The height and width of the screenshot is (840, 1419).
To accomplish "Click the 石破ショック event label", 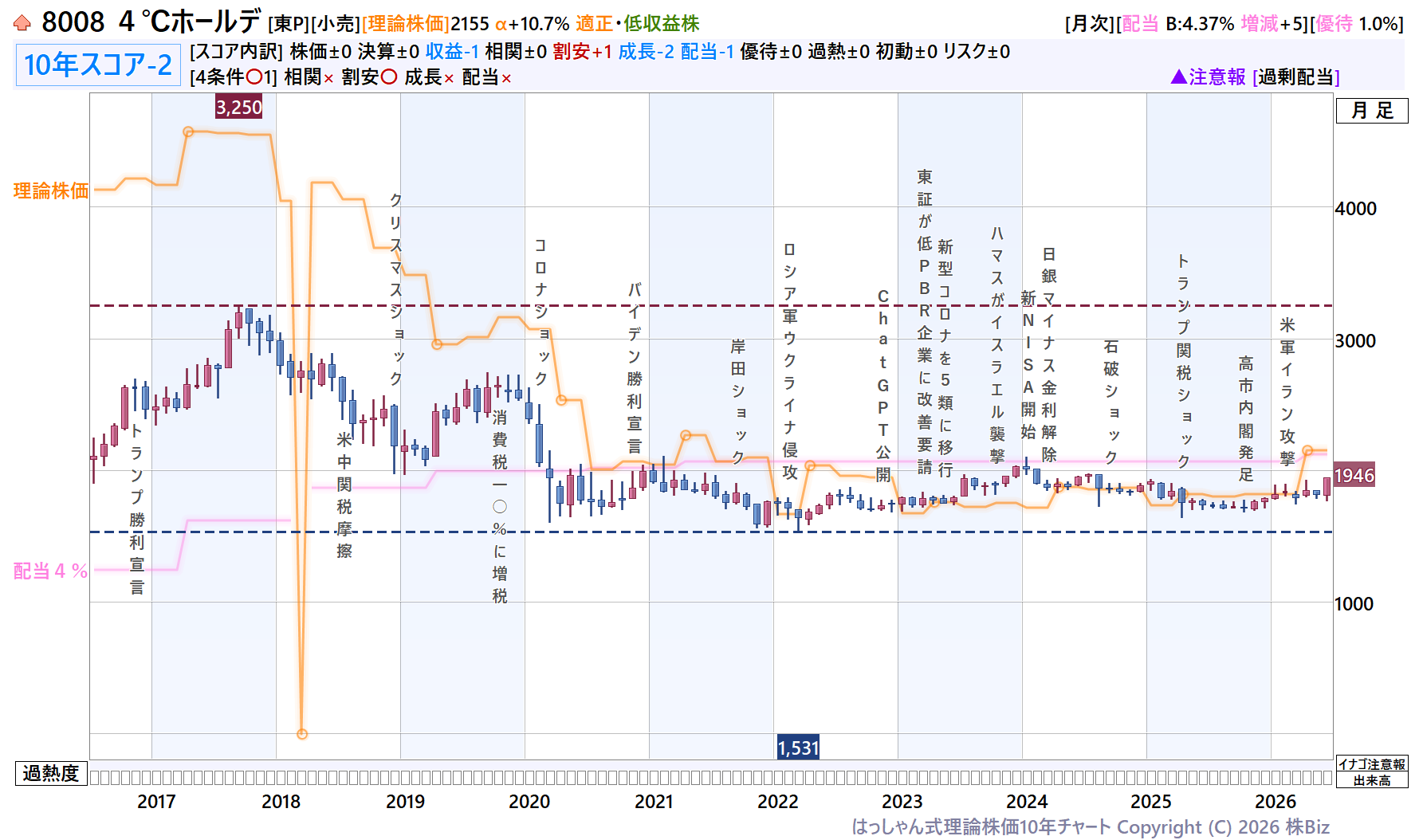I will [1111, 402].
